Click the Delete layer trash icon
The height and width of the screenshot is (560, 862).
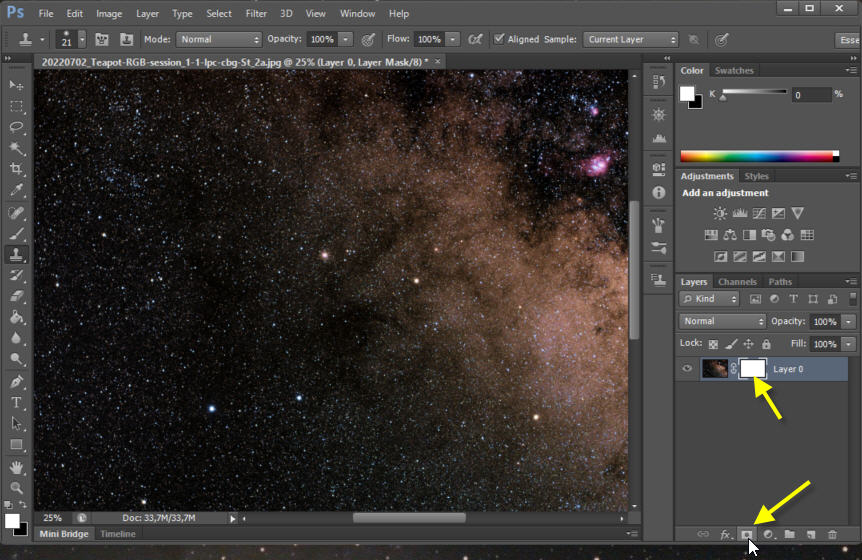pos(832,535)
